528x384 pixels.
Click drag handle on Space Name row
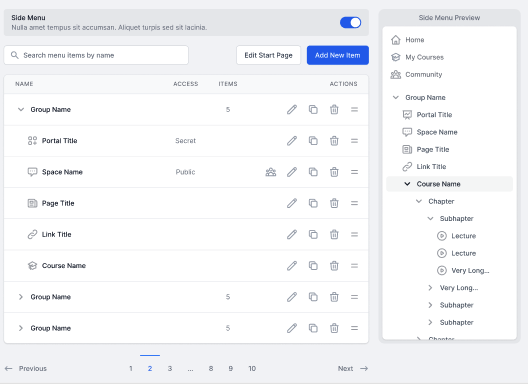point(354,172)
